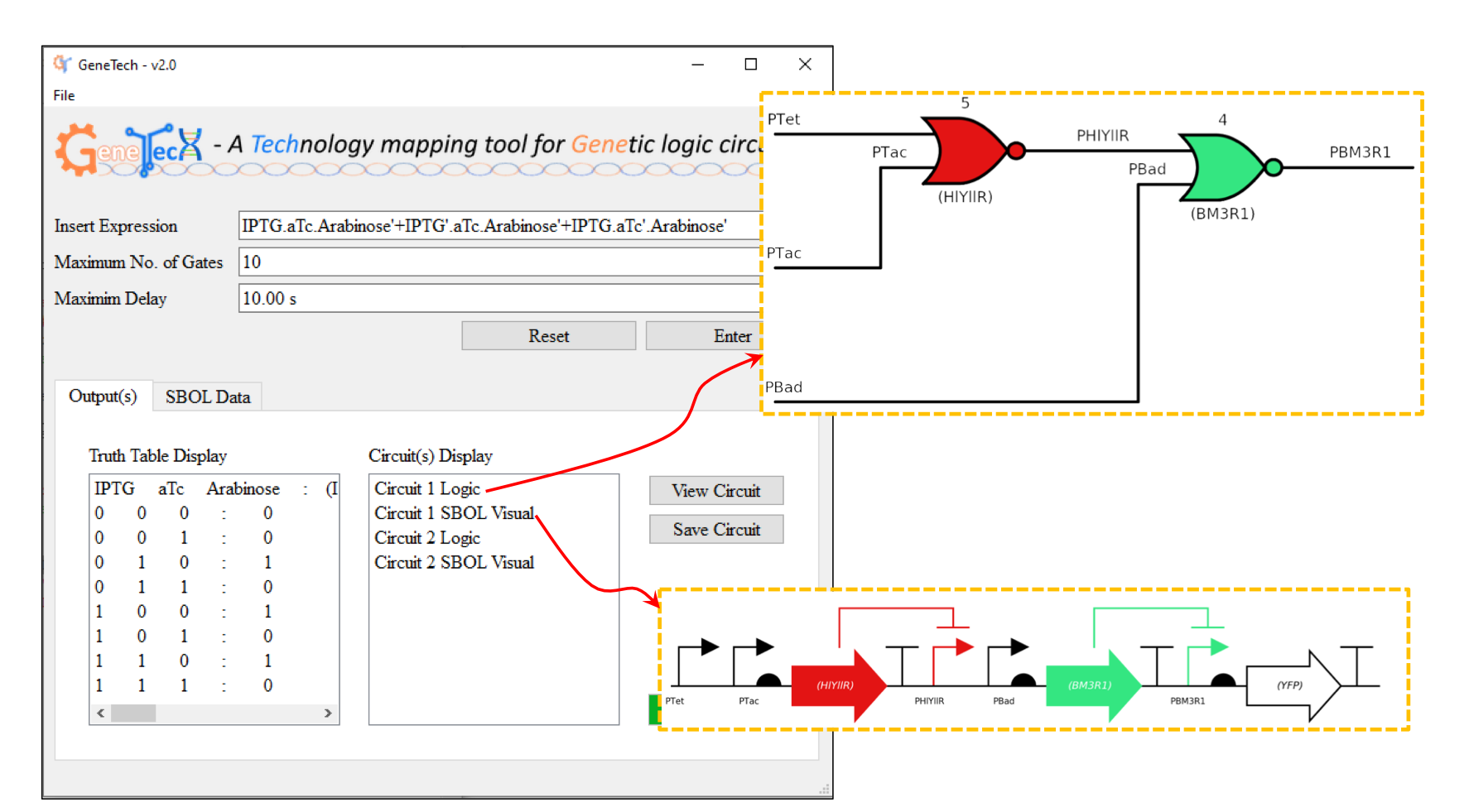This screenshot has width=1469, height=812.
Task: Minimize the GeneTech window
Action: [698, 65]
